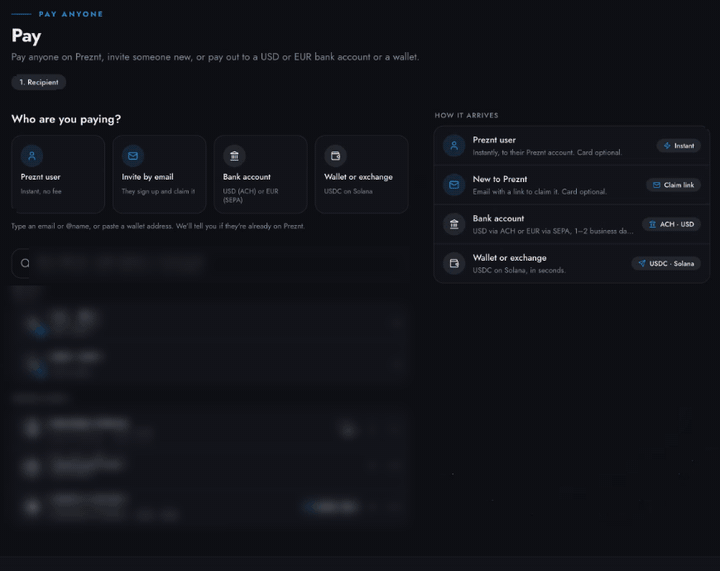Viewport: 720px width, 571px height.
Task: Click the send arrow icon in USDC · Solana badge
Action: [642, 263]
